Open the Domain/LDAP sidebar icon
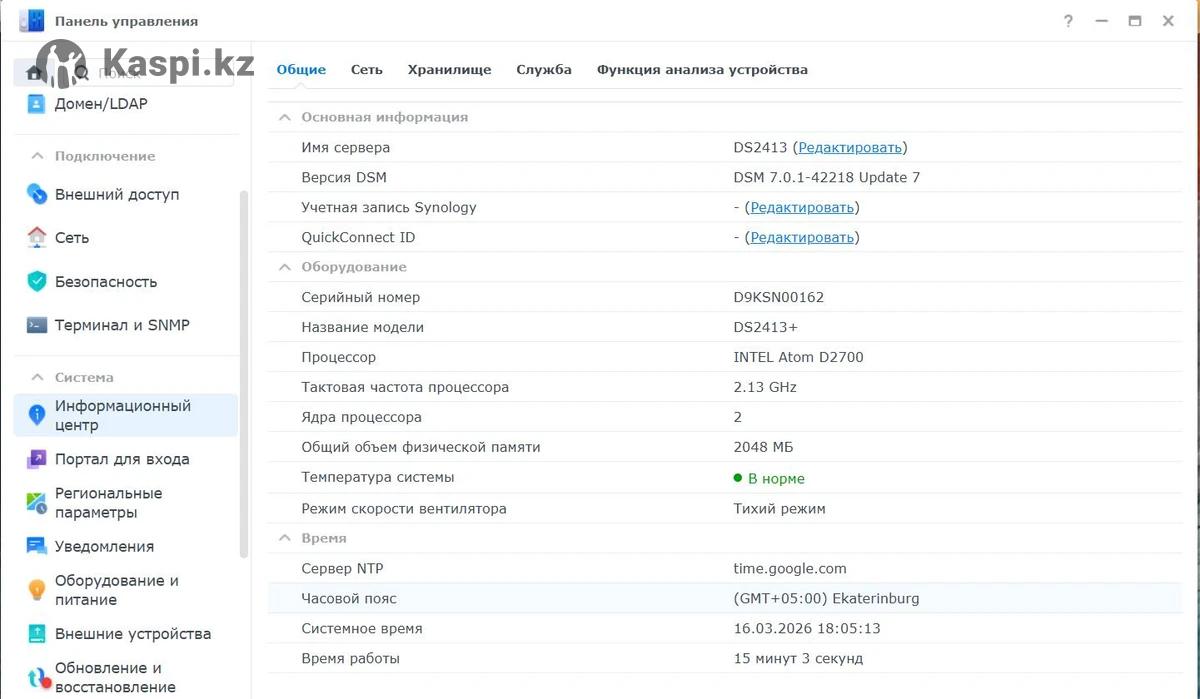 (37, 104)
